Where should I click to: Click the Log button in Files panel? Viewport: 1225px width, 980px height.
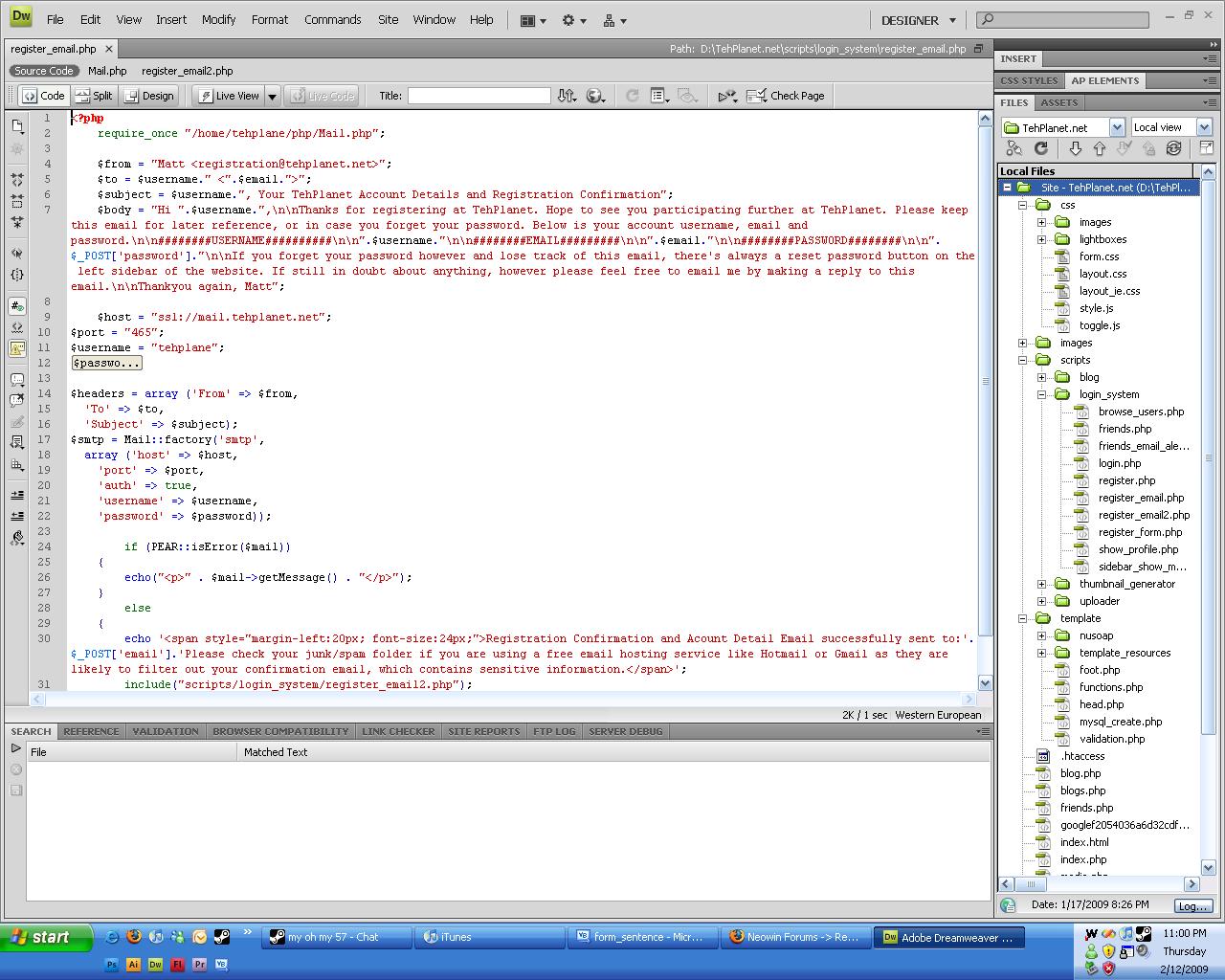pos(1192,905)
